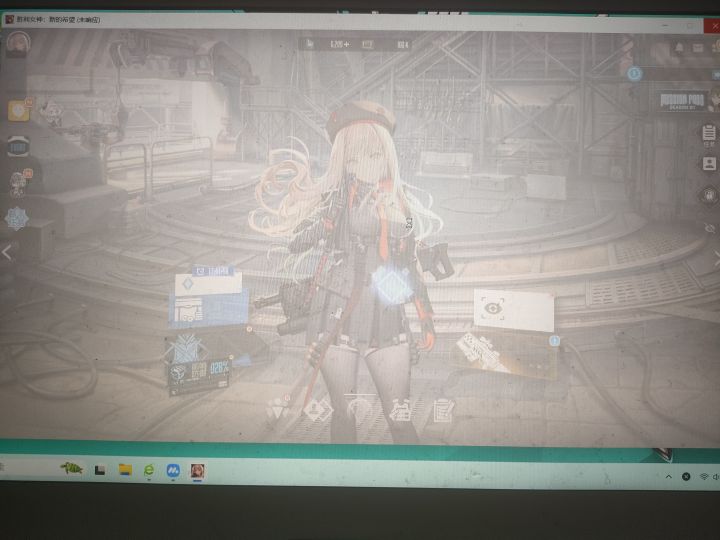Click the blue circular number badge

634,73
